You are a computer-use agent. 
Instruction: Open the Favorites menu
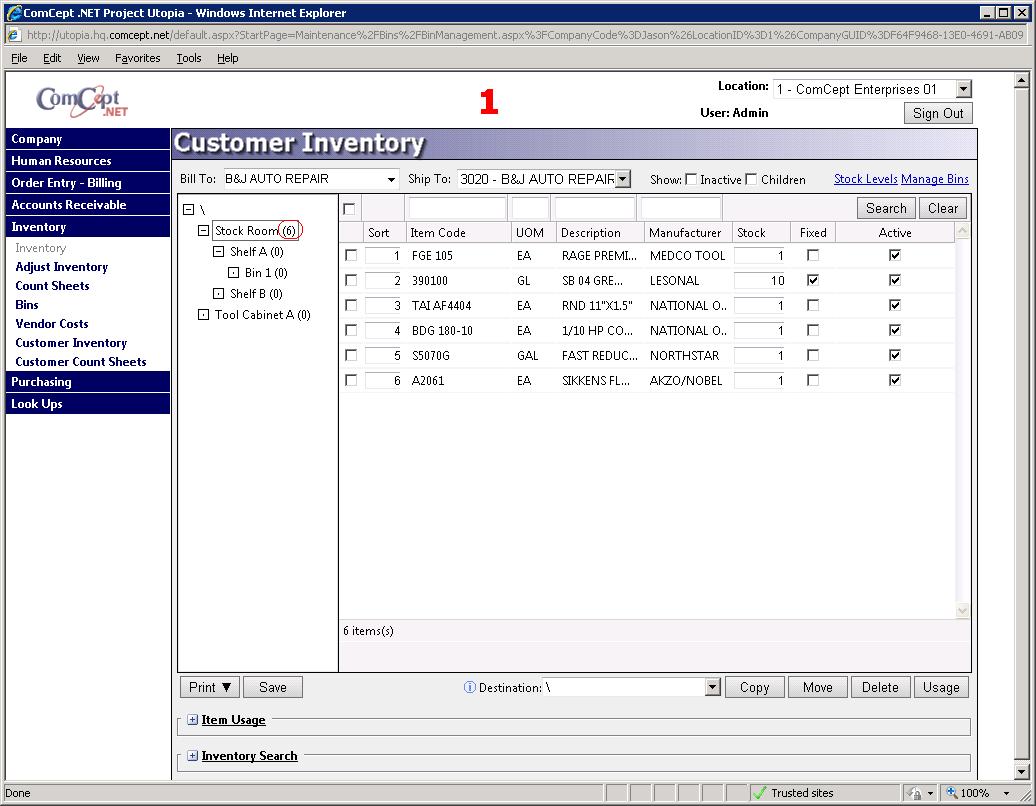[x=137, y=58]
